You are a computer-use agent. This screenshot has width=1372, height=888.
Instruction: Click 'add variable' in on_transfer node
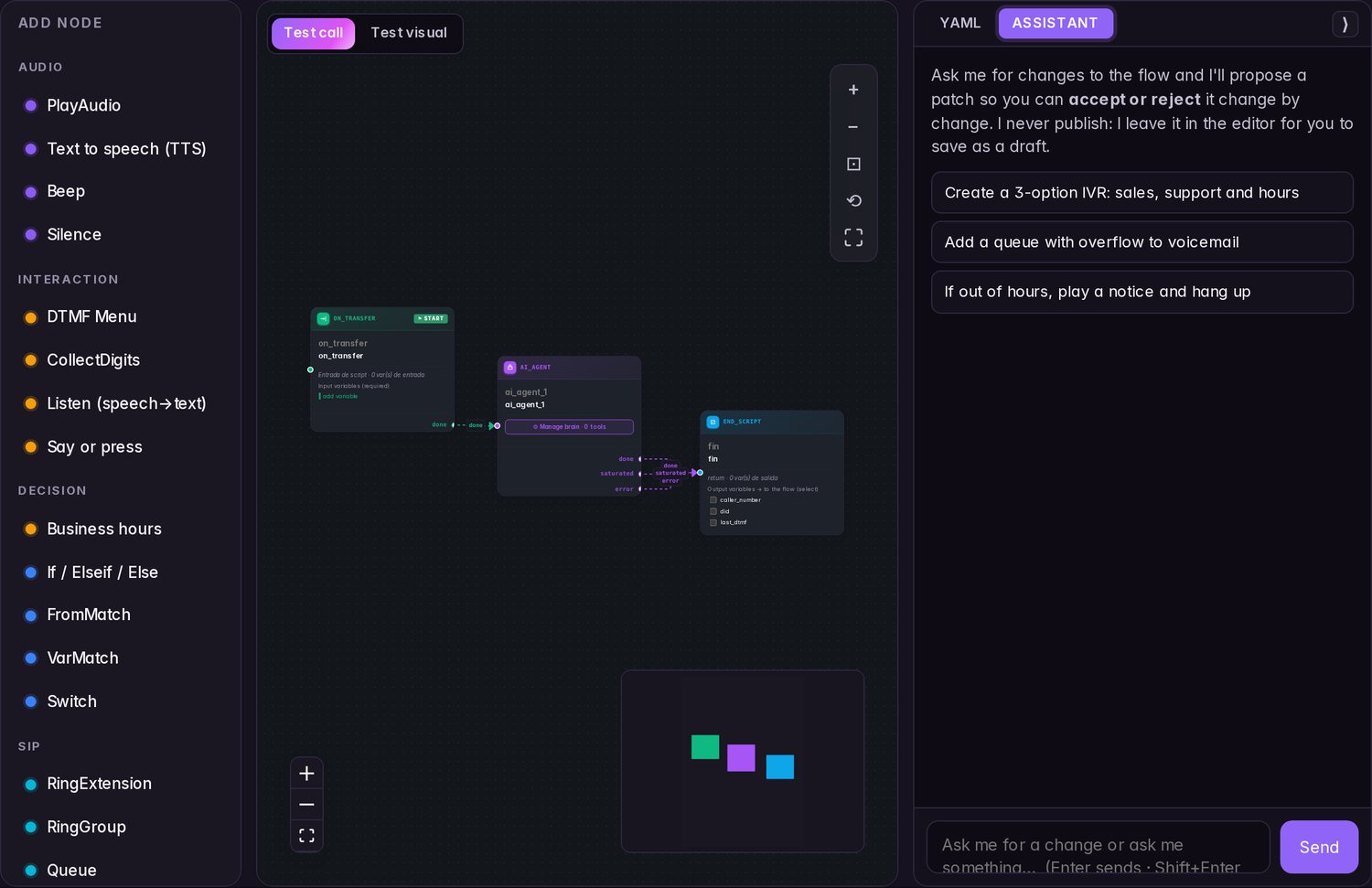tap(339, 396)
